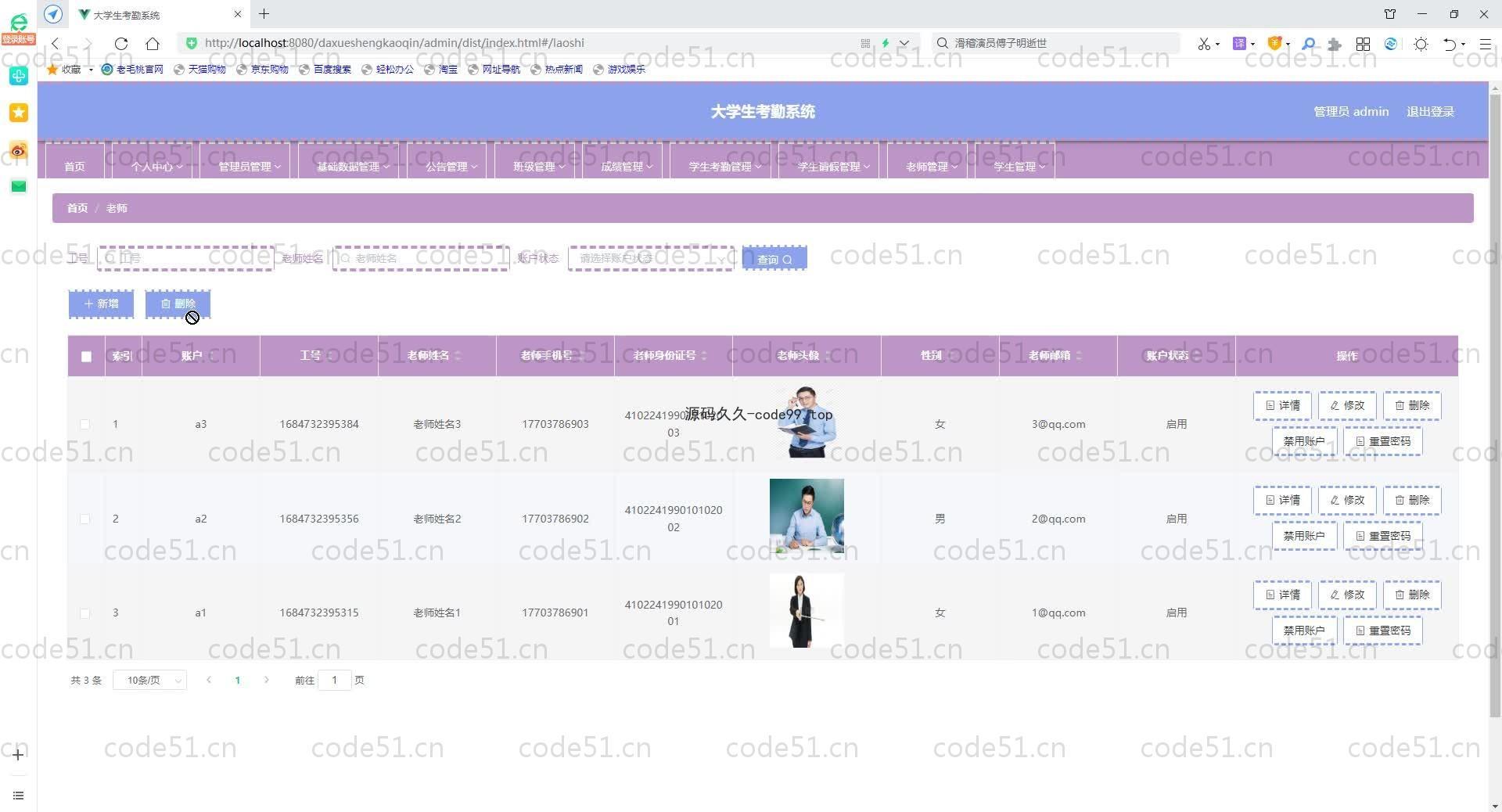
Task: Open the apps grid icon in toolbar
Action: pos(1363,44)
